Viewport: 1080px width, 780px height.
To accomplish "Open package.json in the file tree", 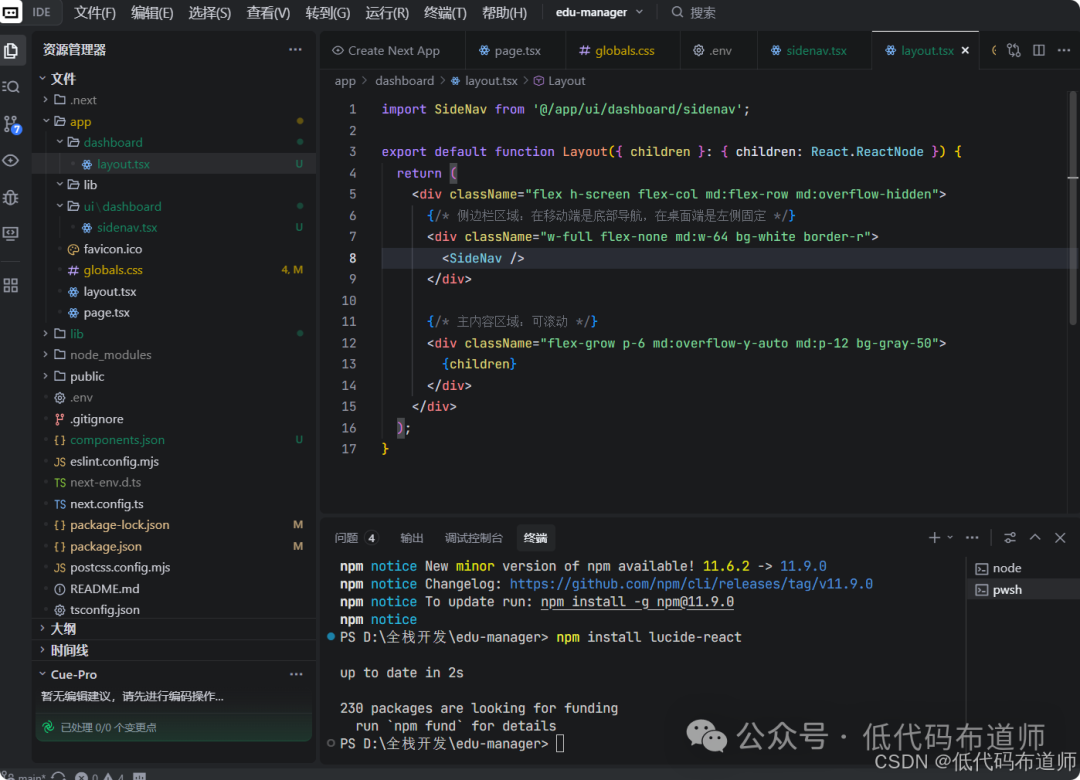I will pyautogui.click(x=105, y=547).
